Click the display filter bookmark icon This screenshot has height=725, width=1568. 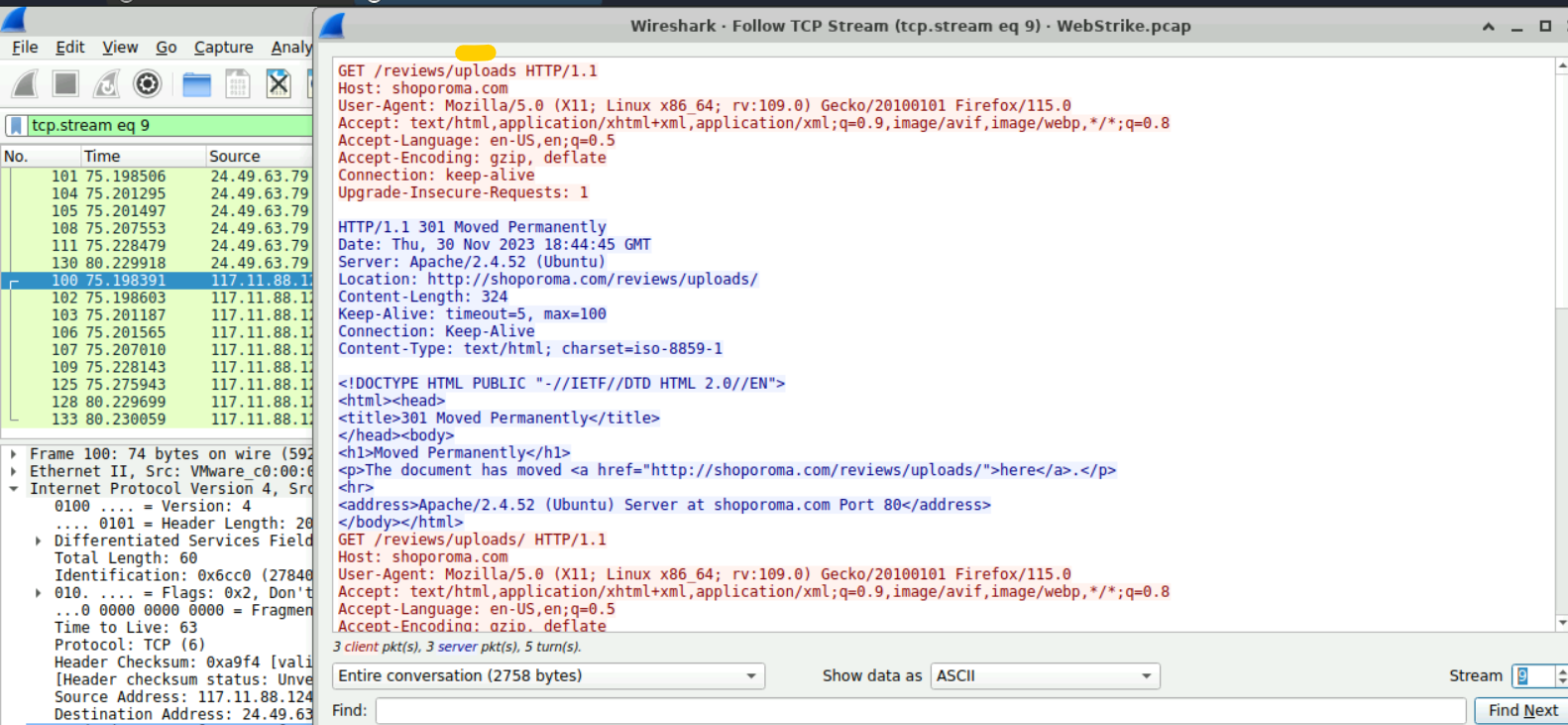click(17, 125)
